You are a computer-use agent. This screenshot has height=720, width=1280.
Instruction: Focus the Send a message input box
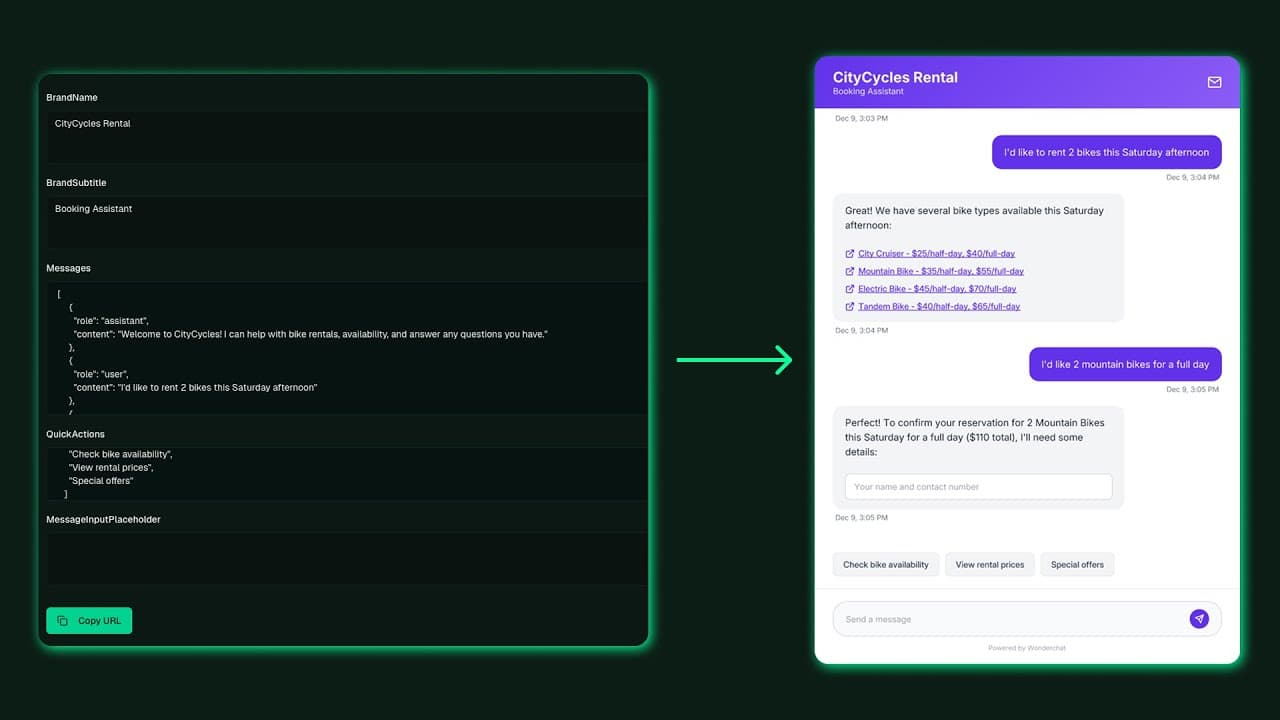point(1010,619)
